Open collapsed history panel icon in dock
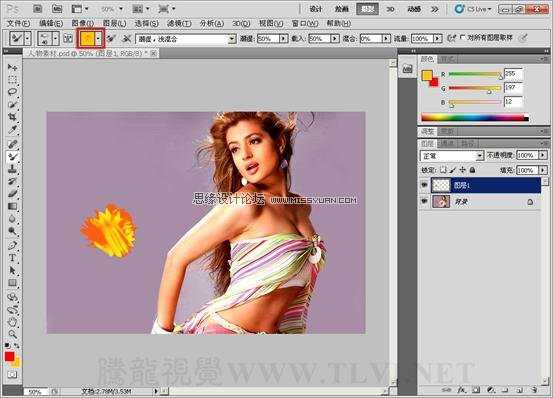This screenshot has height=398, width=553. (x=407, y=69)
